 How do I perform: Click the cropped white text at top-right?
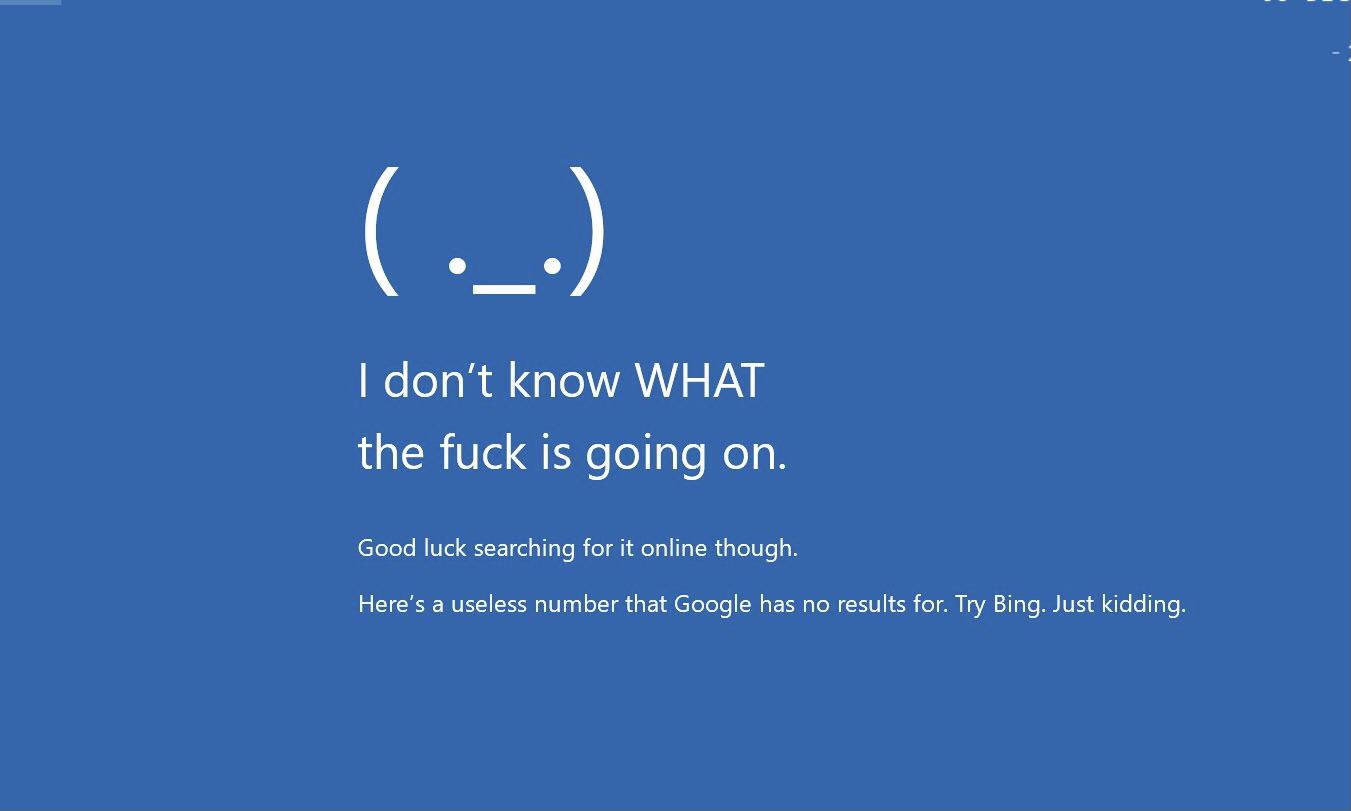(x=1306, y=2)
